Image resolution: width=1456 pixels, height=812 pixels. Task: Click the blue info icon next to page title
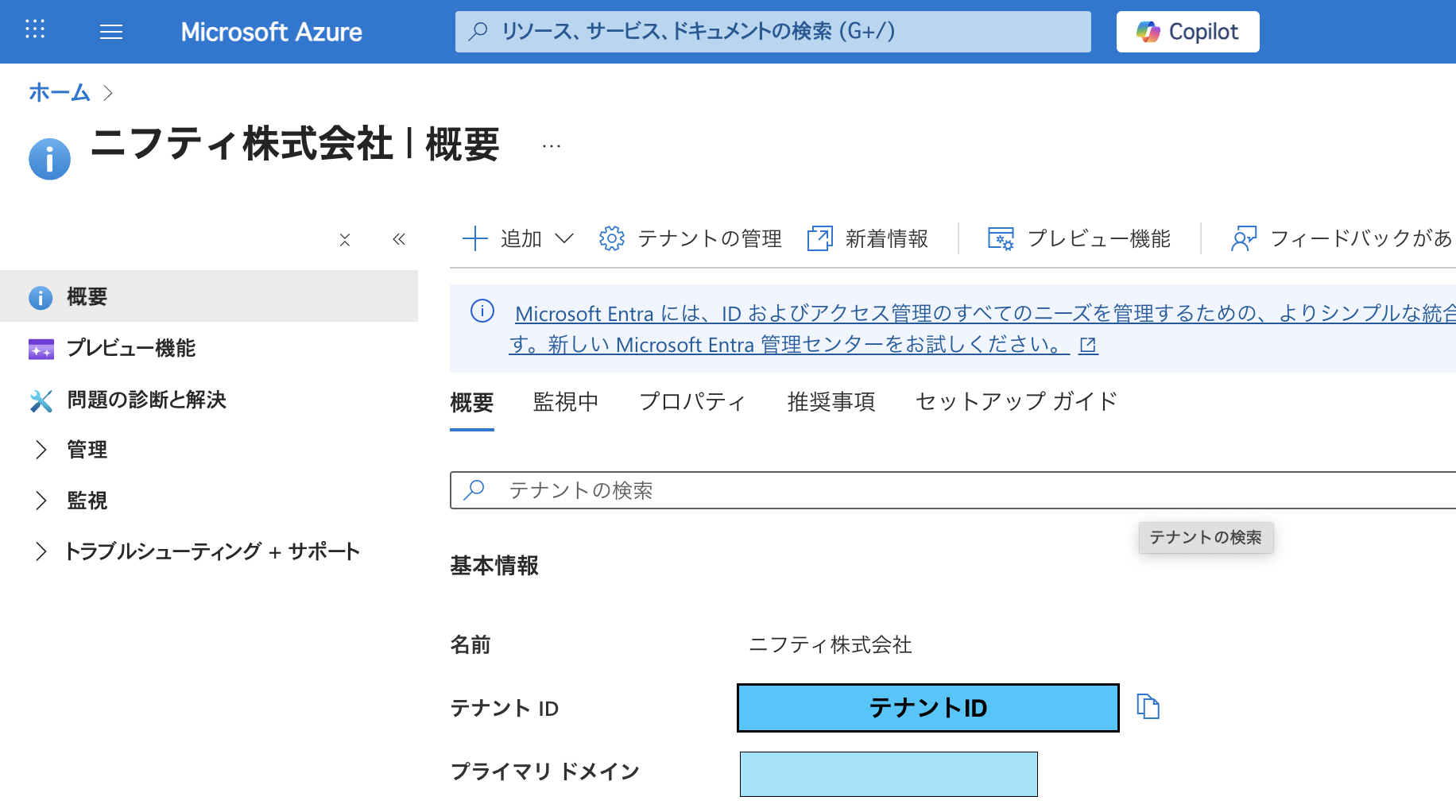click(49, 159)
